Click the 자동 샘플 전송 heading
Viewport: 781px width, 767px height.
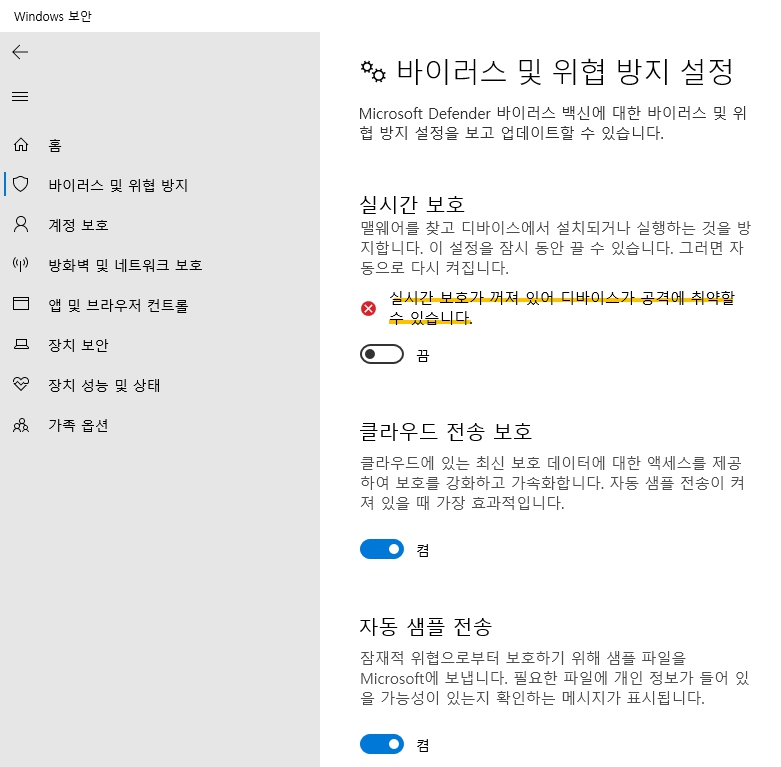pyautogui.click(x=426, y=627)
